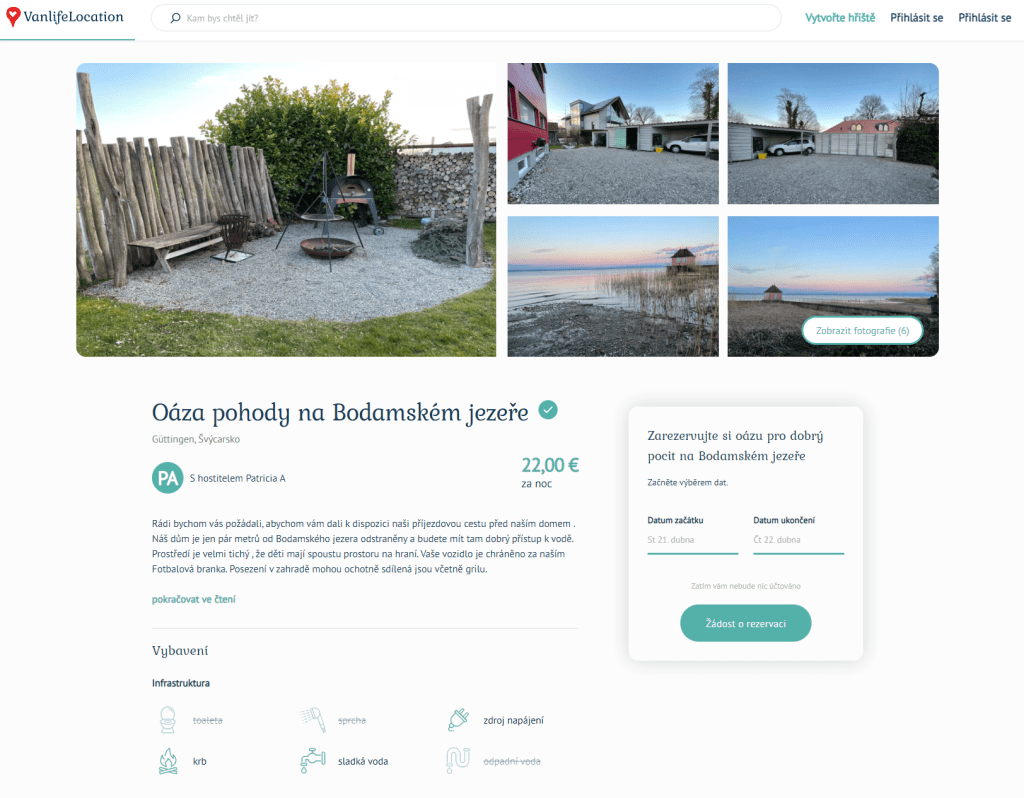1024x798 pixels.
Task: Click the Žádost o rezervaci button
Action: point(745,624)
